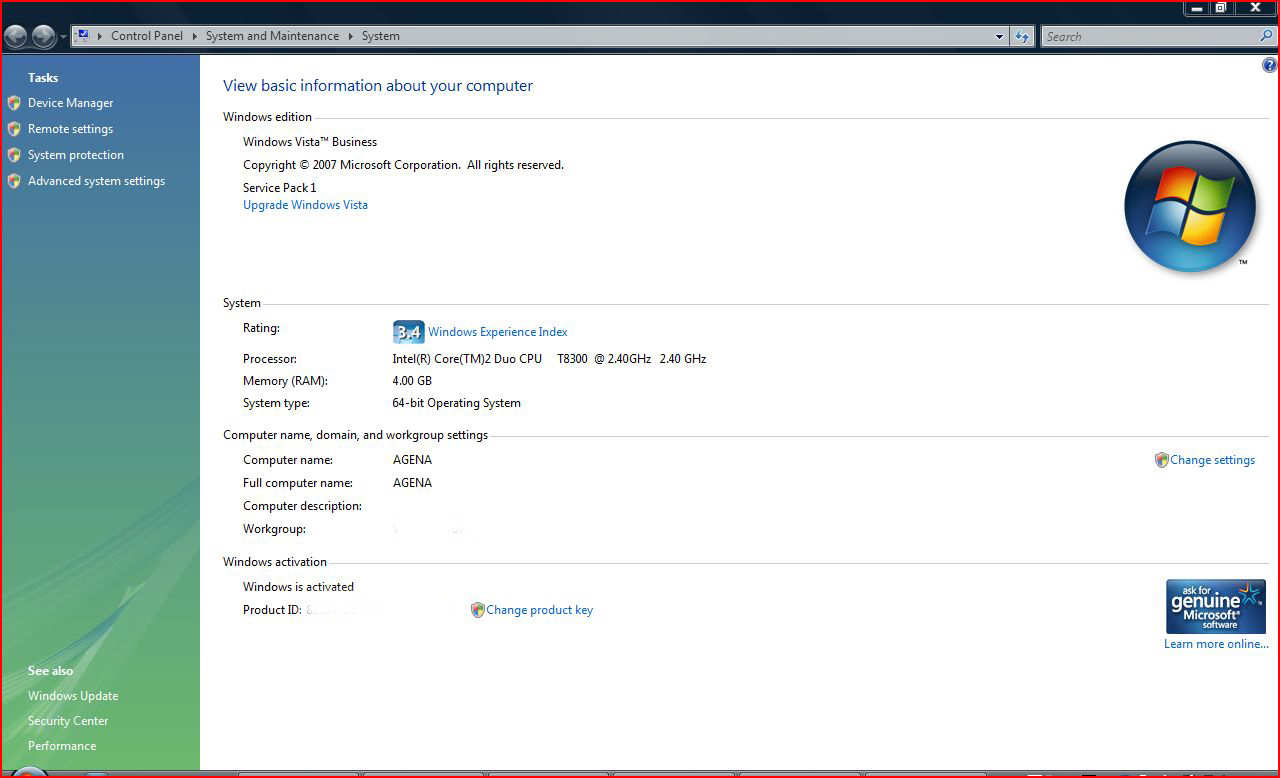Expand the breadcrumb arrow before Control Panel
Image resolution: width=1280 pixels, height=778 pixels.
tap(100, 36)
